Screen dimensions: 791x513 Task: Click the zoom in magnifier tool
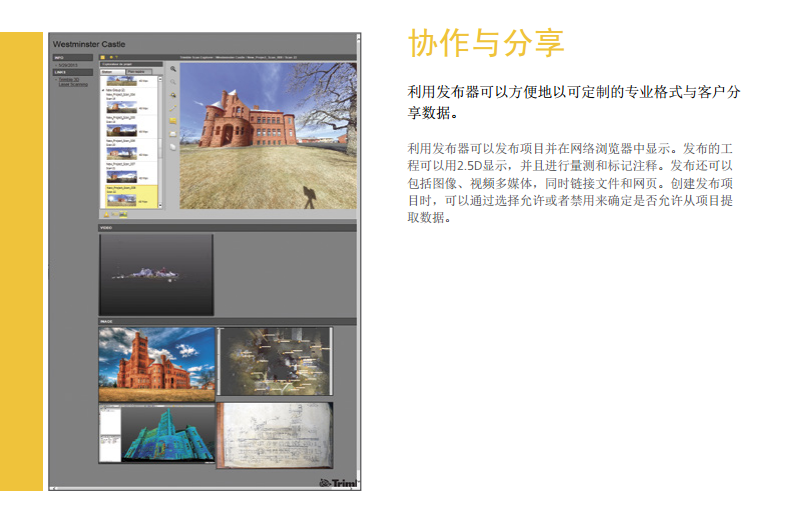pyautogui.click(x=172, y=69)
